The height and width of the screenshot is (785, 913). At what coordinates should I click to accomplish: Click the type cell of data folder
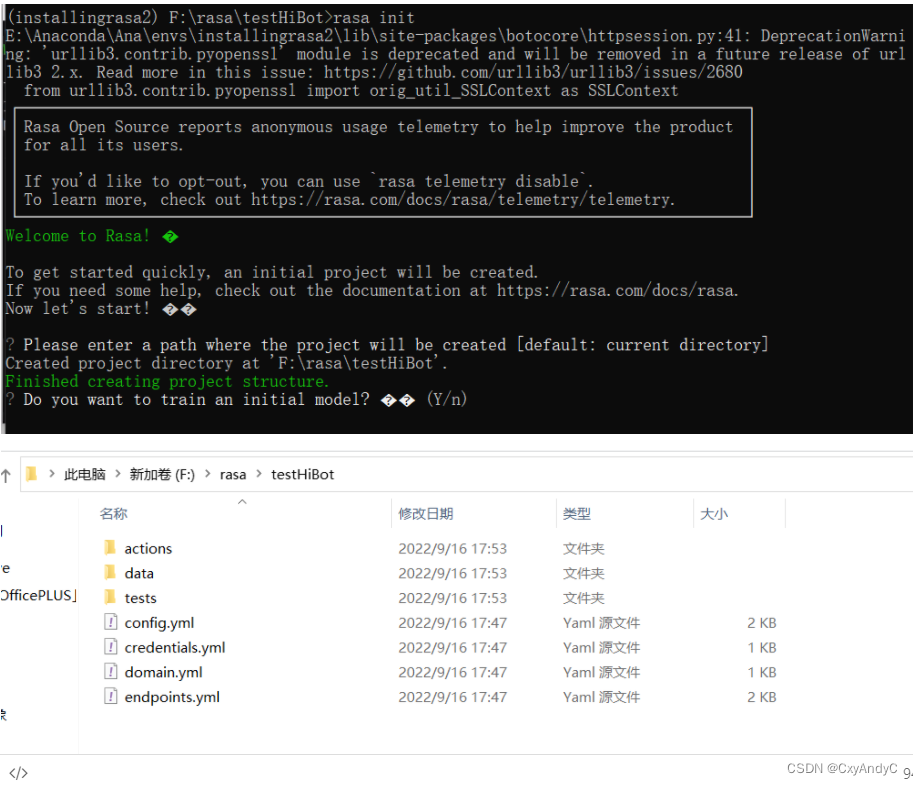pyautogui.click(x=583, y=574)
